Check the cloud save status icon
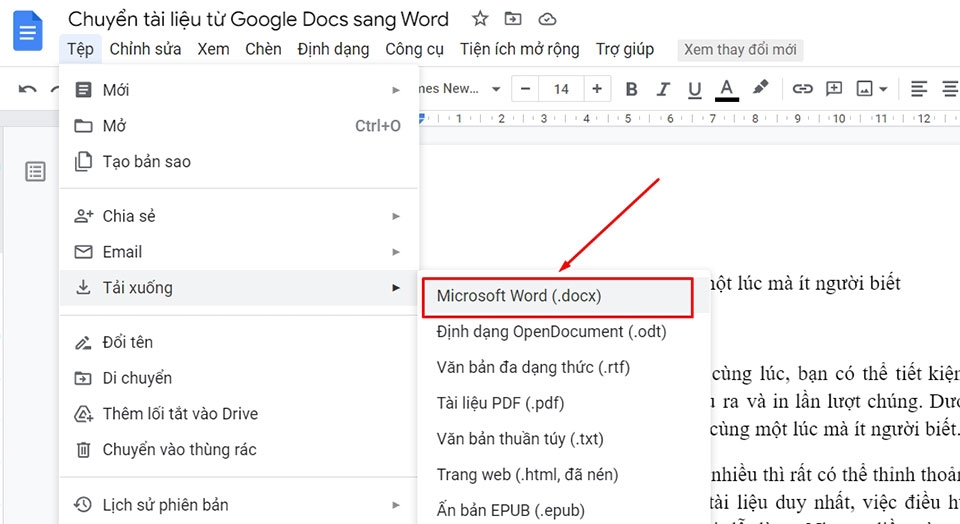 tap(547, 20)
